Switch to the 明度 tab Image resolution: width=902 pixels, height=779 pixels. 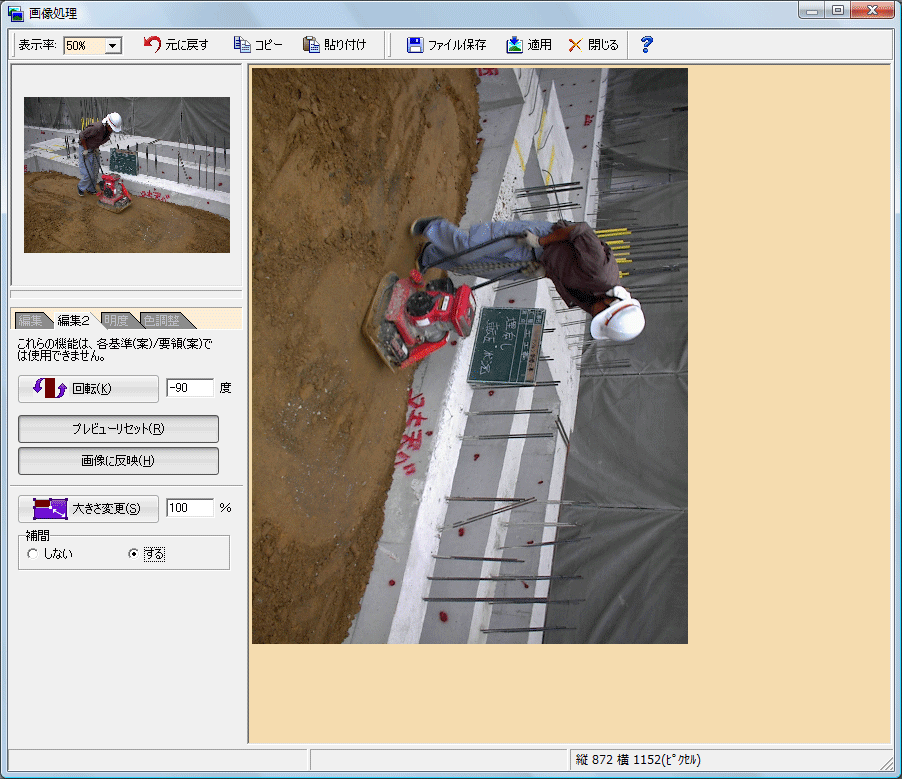click(115, 320)
